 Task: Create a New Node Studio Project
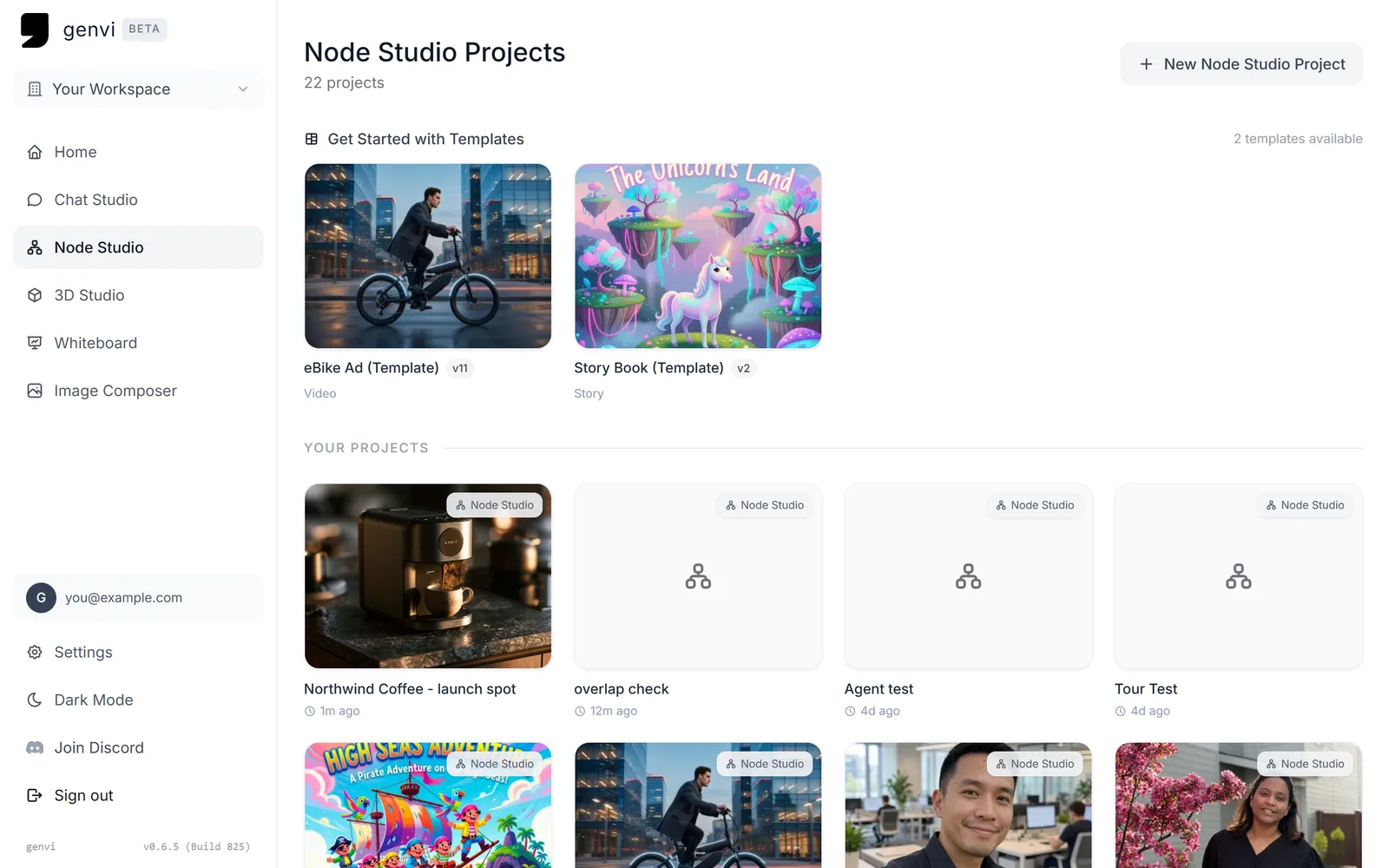point(1241,64)
